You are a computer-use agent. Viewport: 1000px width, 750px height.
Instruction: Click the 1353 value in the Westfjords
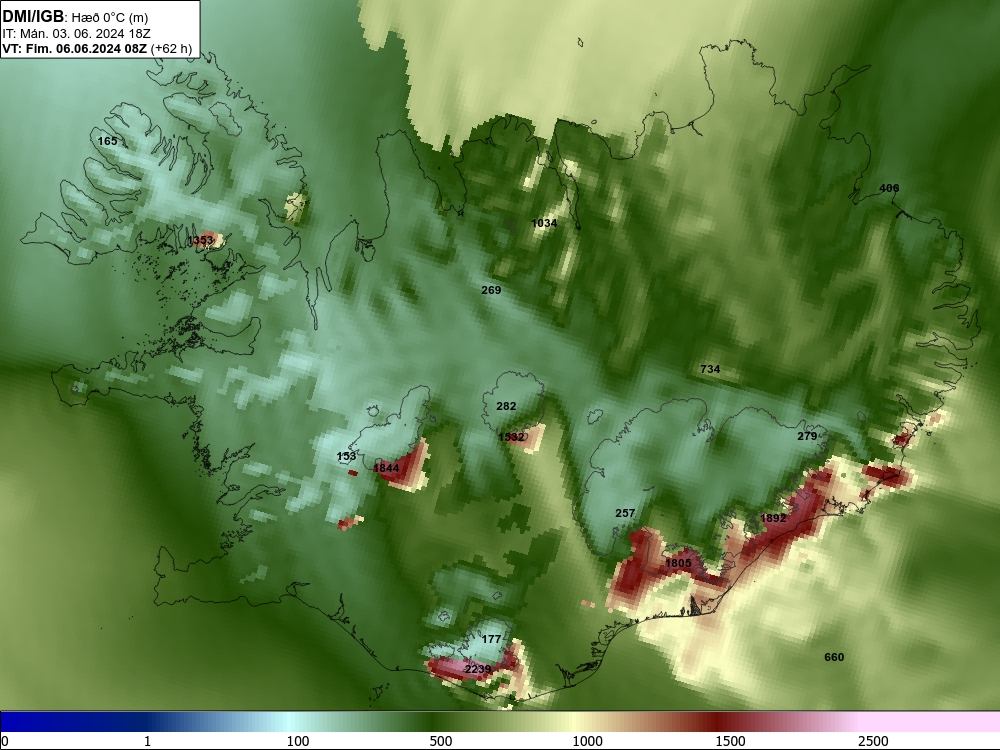click(201, 240)
